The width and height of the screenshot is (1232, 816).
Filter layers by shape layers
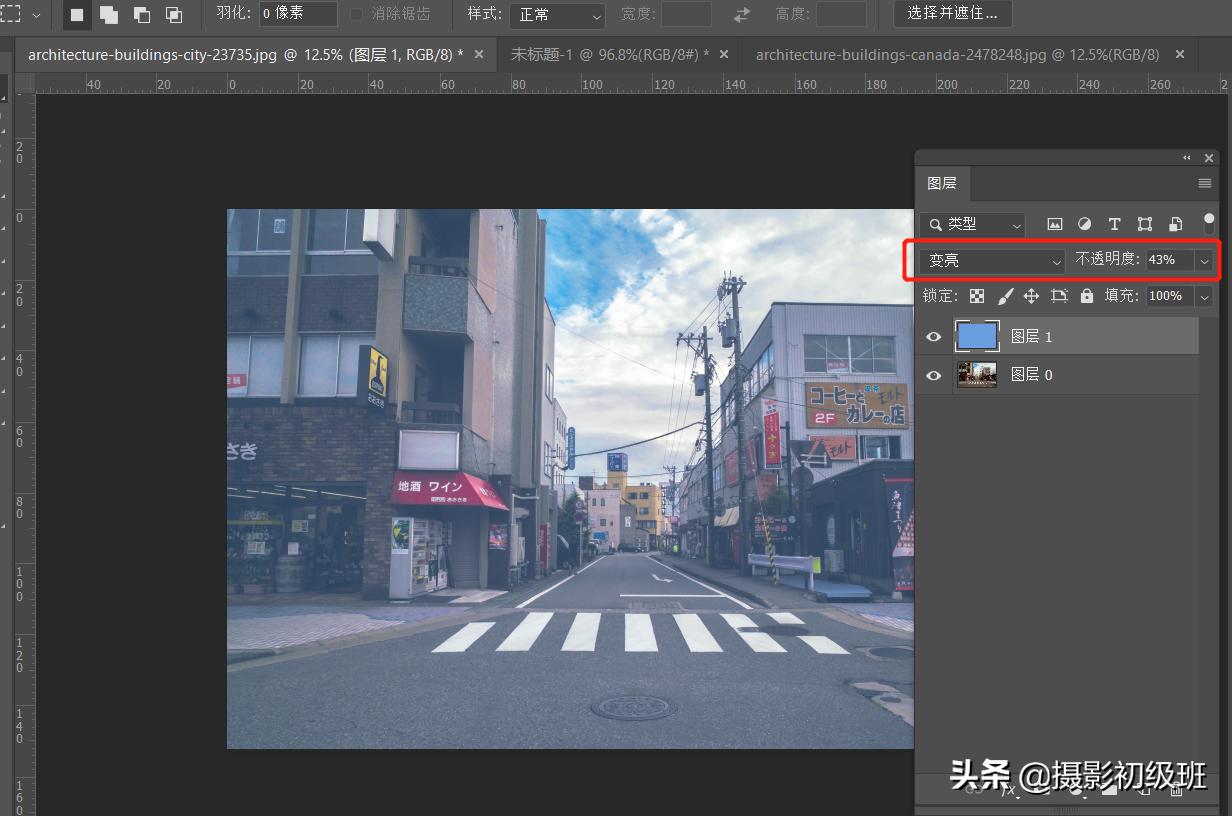click(1144, 224)
